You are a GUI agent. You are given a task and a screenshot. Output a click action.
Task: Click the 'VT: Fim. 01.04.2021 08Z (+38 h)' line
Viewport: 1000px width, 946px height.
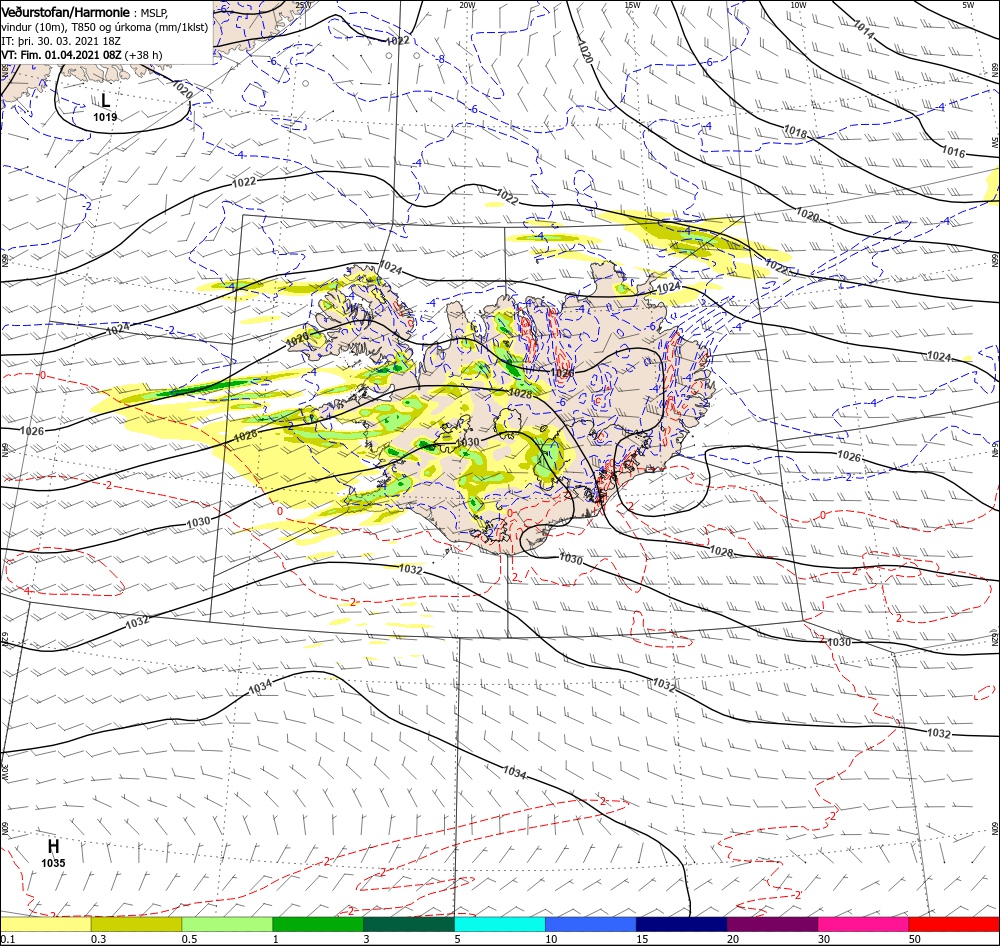pos(82,55)
